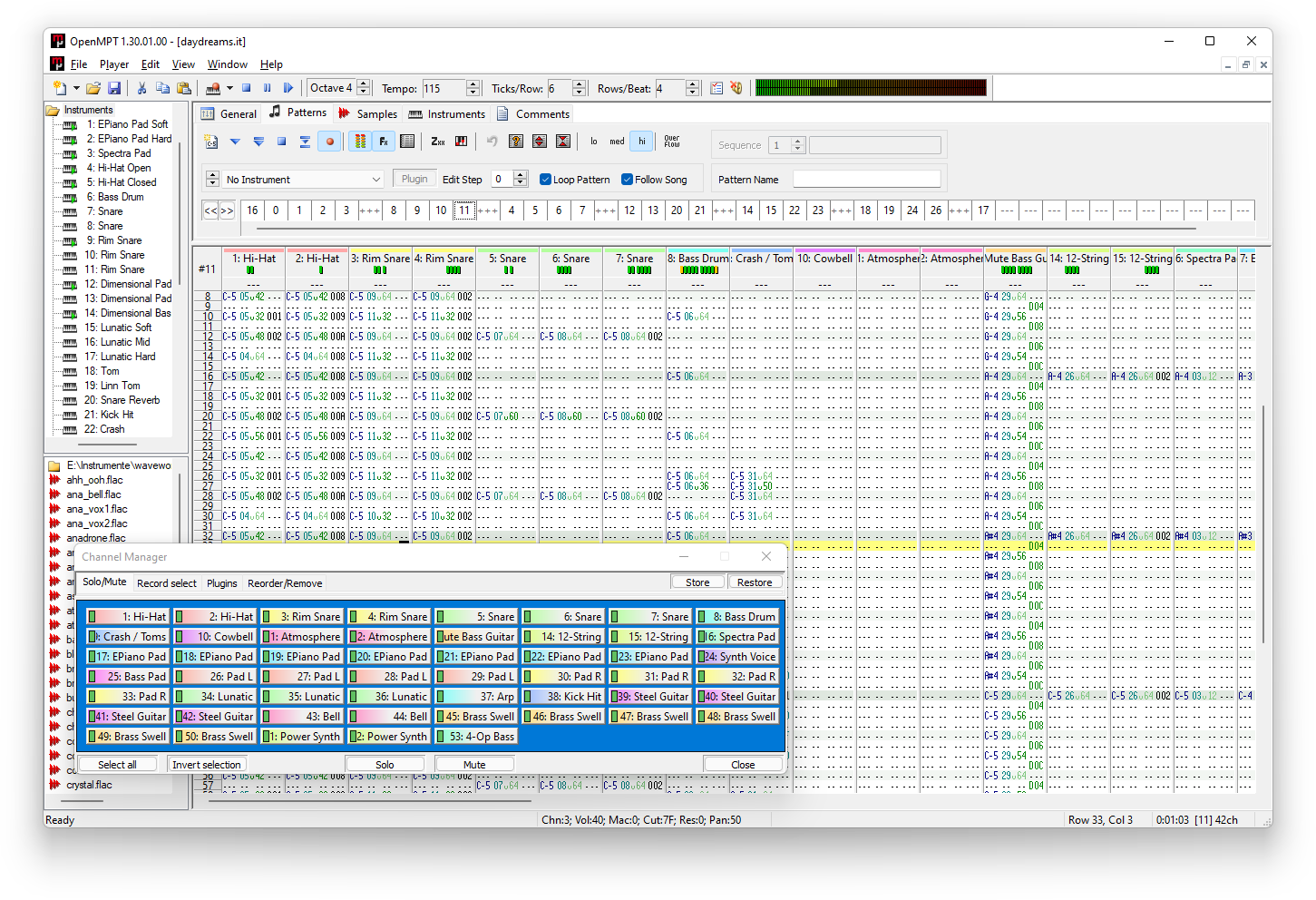1316x900 pixels.
Task: Click the Tempo stepper arrows
Action: (473, 88)
